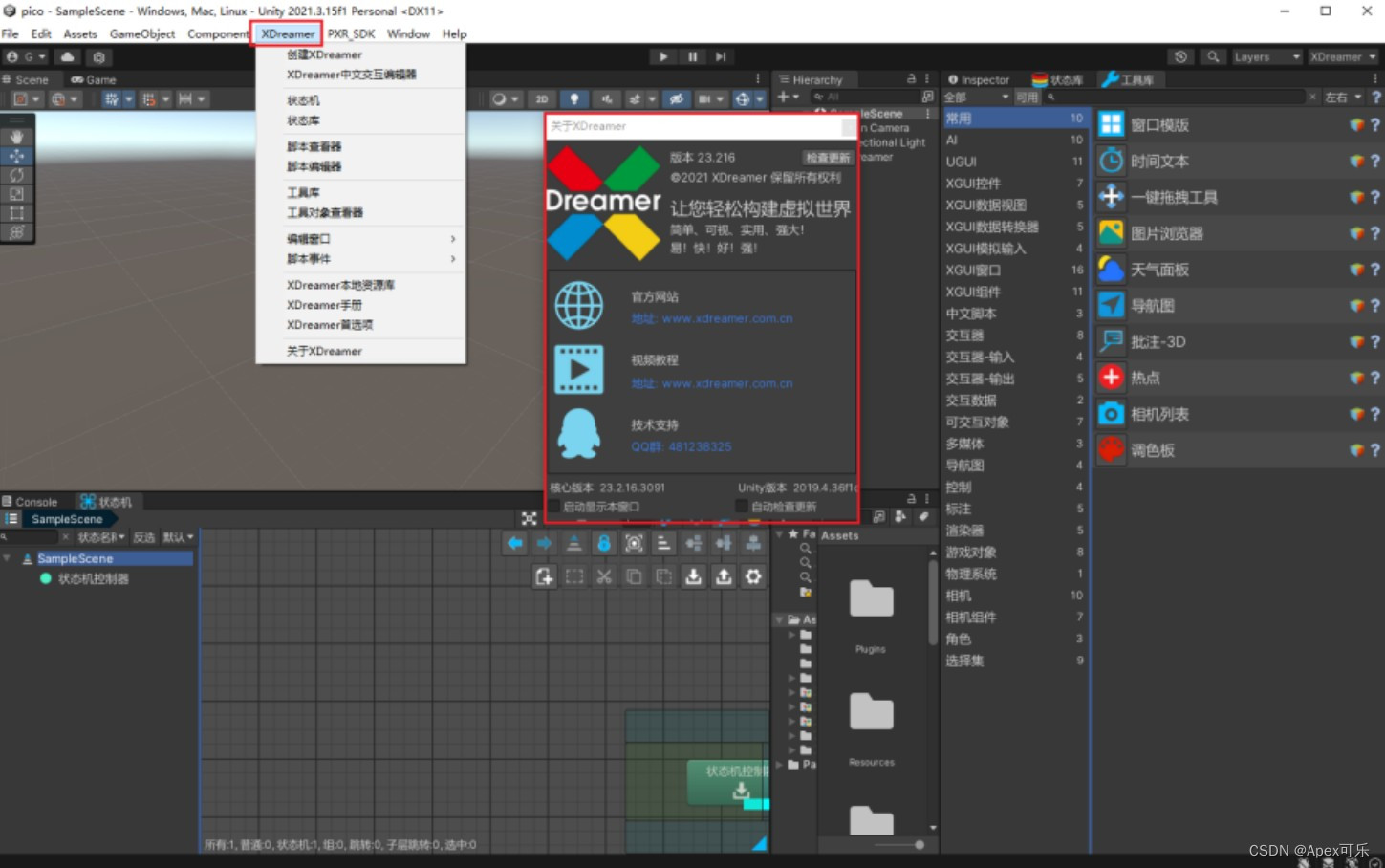Click the globe icon for 官方网站

(x=579, y=306)
